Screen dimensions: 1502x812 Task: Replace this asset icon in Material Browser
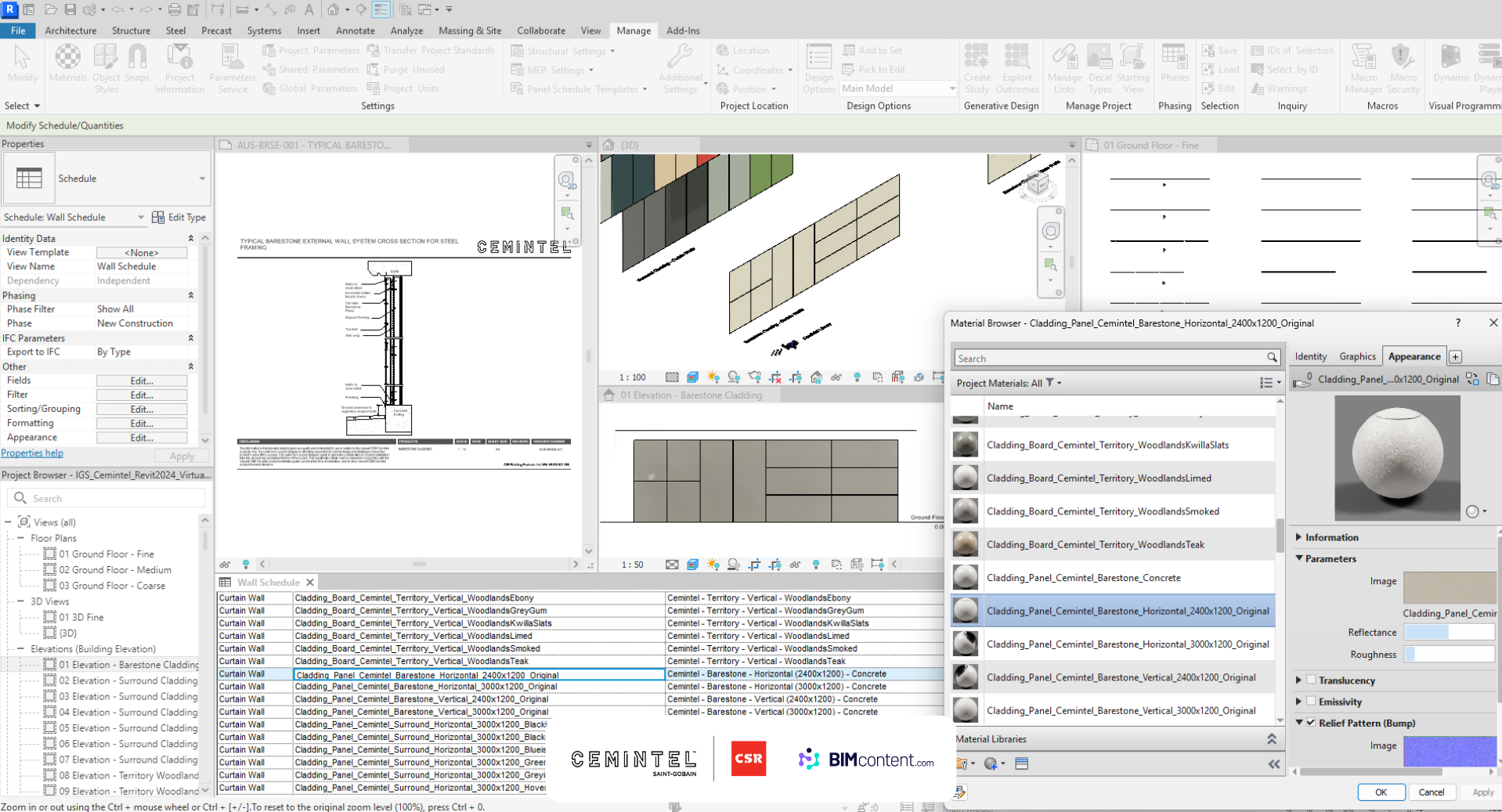click(x=1472, y=379)
